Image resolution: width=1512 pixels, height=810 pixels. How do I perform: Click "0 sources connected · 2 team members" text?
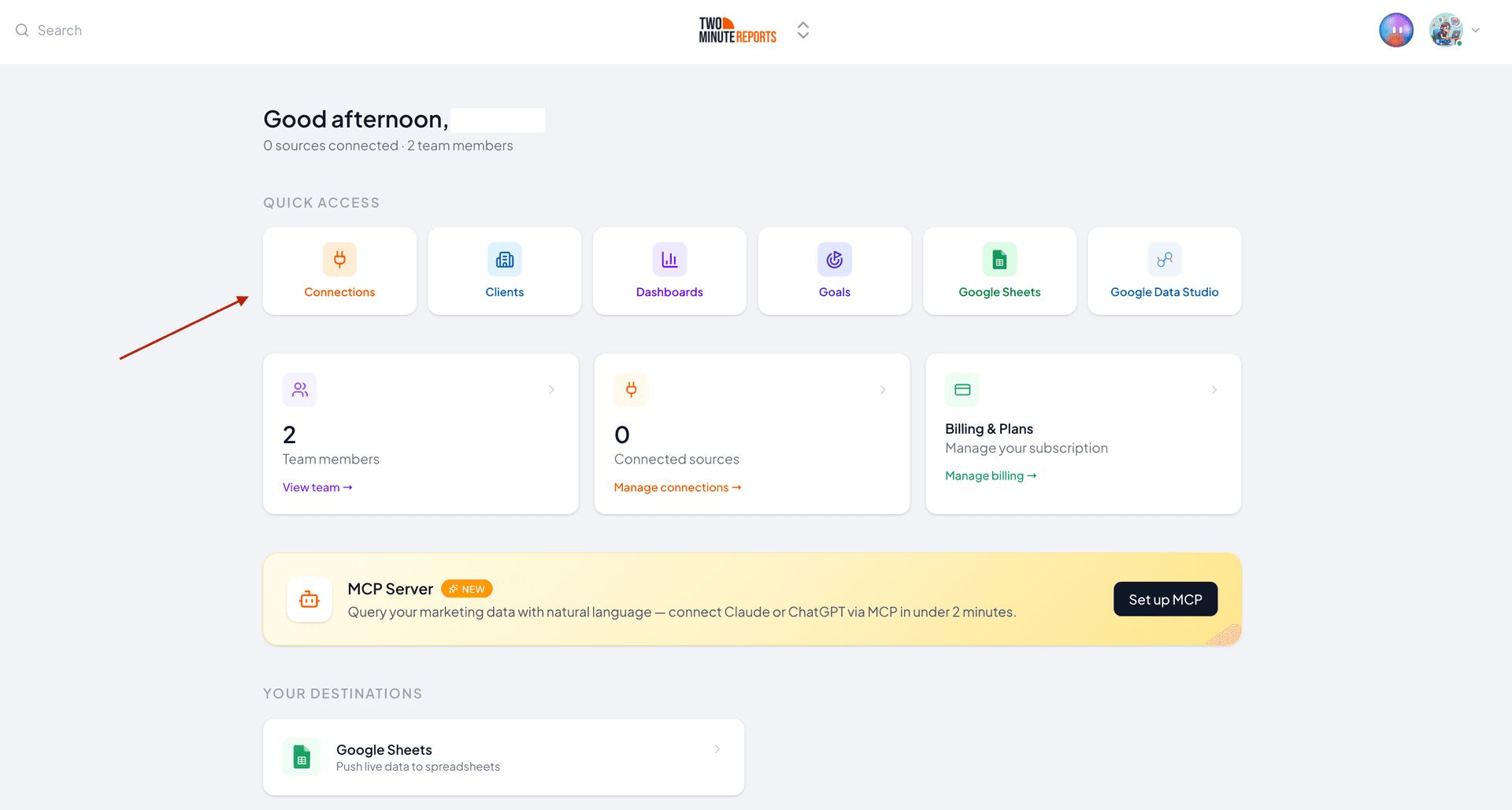pyautogui.click(x=388, y=146)
